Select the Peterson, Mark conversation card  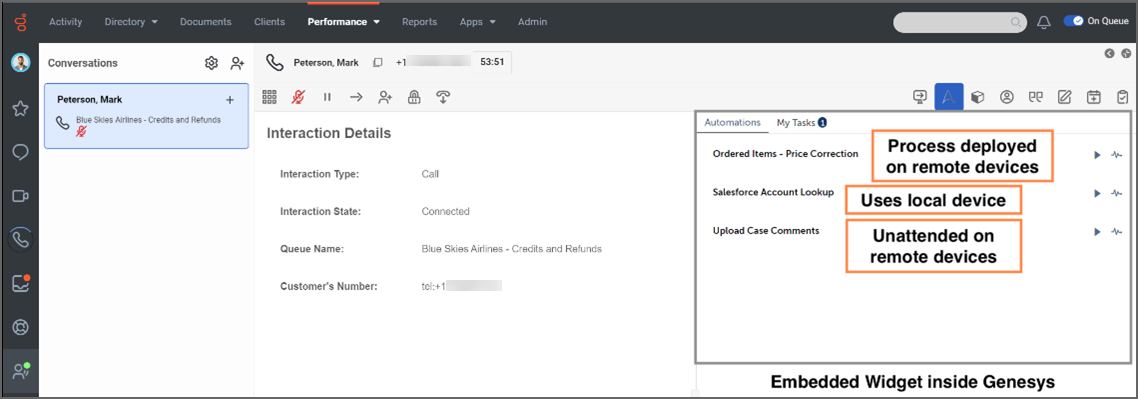(x=147, y=116)
